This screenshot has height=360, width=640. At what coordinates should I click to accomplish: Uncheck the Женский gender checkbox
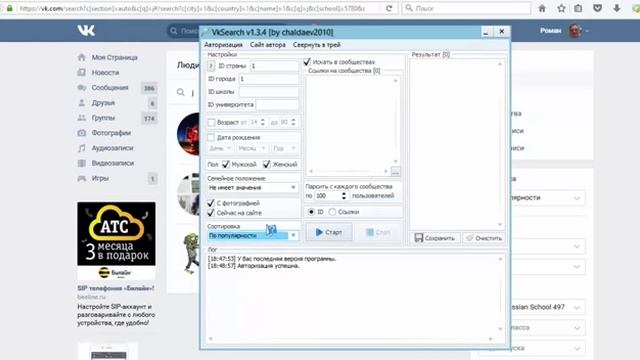tap(267, 164)
